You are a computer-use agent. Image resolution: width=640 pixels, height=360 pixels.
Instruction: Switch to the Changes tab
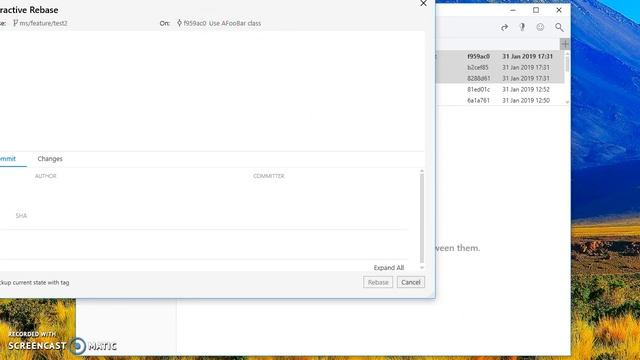(x=50, y=159)
